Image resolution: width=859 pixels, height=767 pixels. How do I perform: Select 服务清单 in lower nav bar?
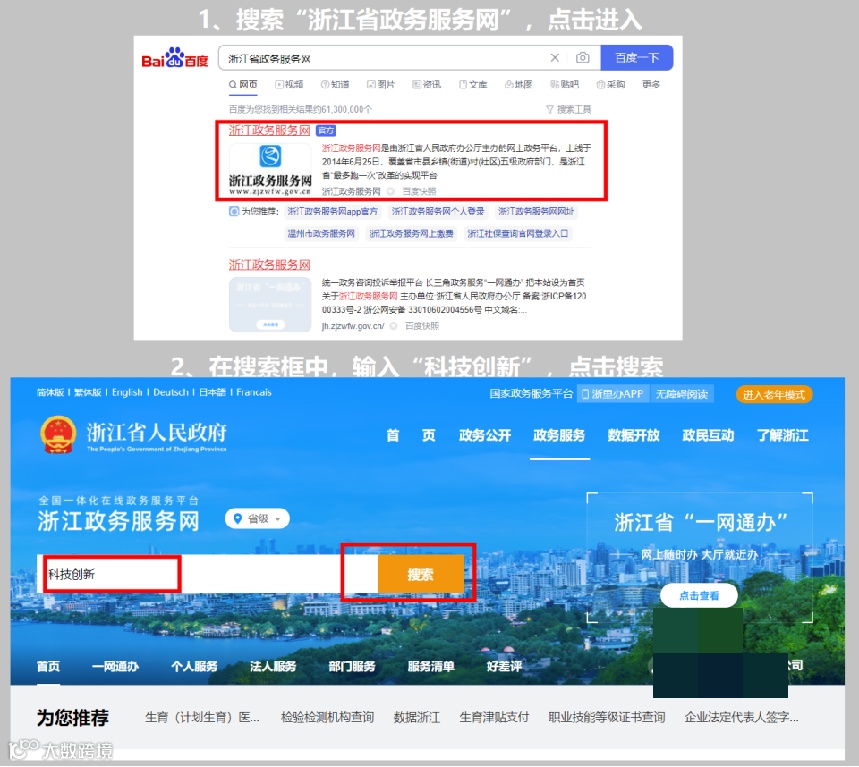tap(431, 667)
